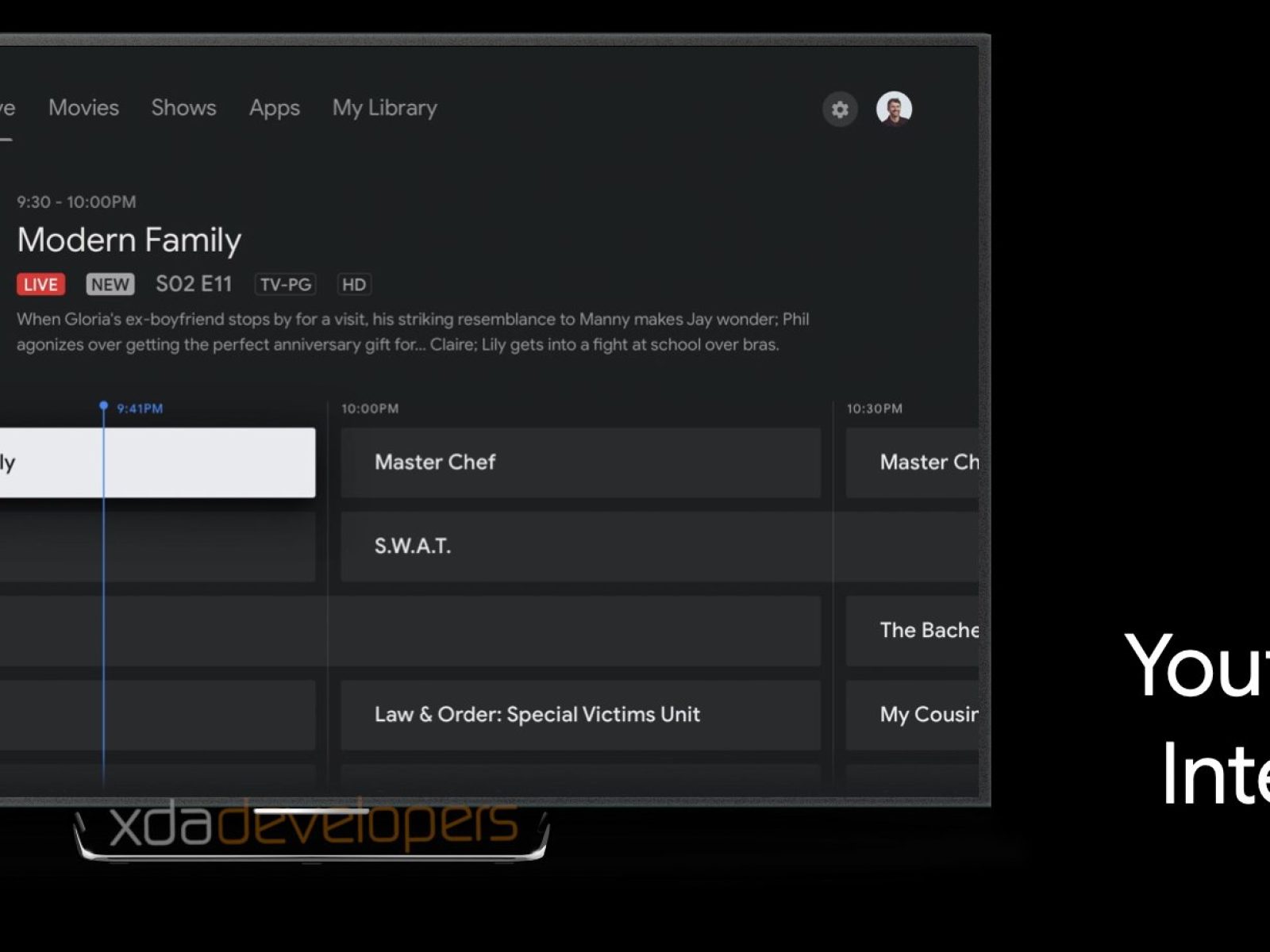Viewport: 1270px width, 952px height.
Task: Click the xda developers logo
Action: pyautogui.click(x=313, y=825)
